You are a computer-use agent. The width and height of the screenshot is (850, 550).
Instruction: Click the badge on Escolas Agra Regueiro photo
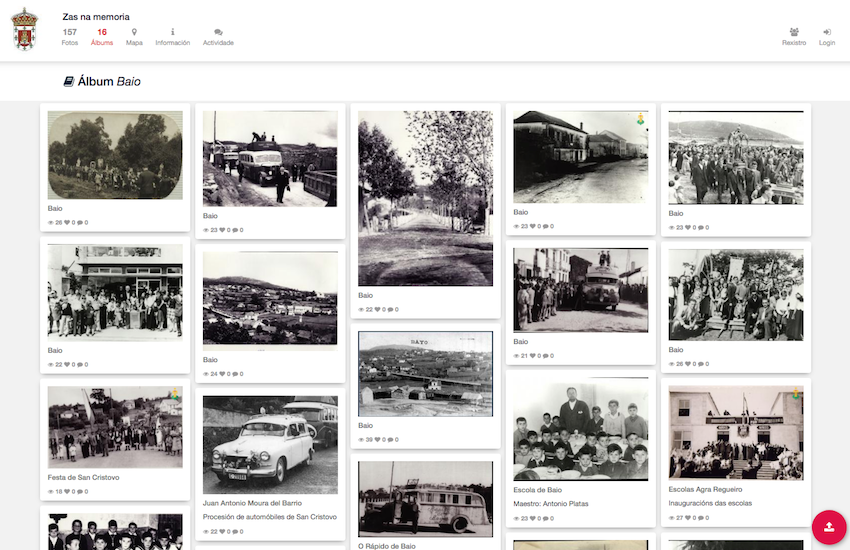click(796, 394)
